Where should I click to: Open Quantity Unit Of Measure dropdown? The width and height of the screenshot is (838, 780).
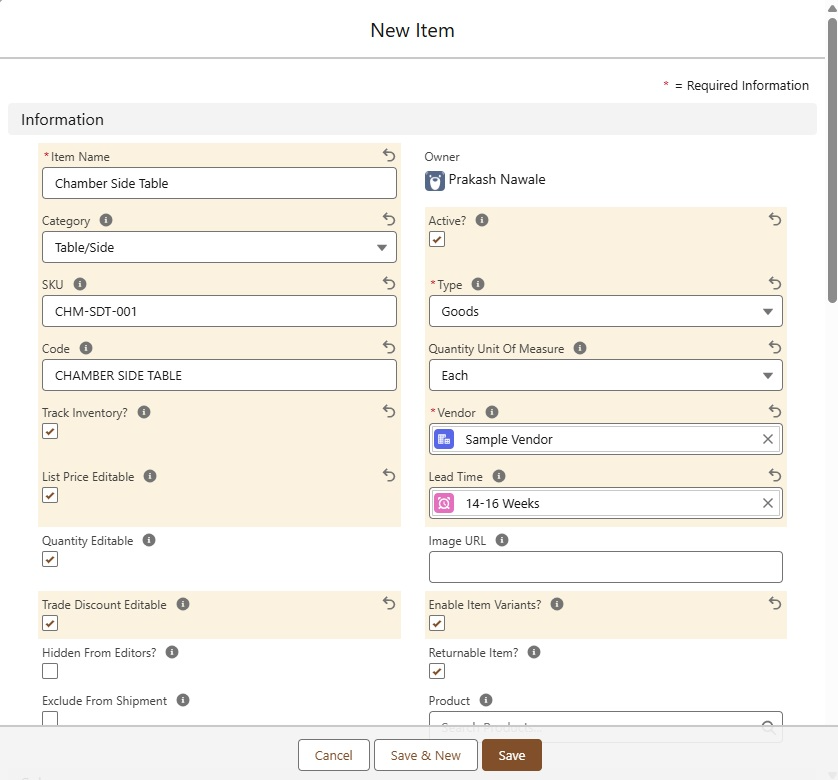tap(605, 375)
